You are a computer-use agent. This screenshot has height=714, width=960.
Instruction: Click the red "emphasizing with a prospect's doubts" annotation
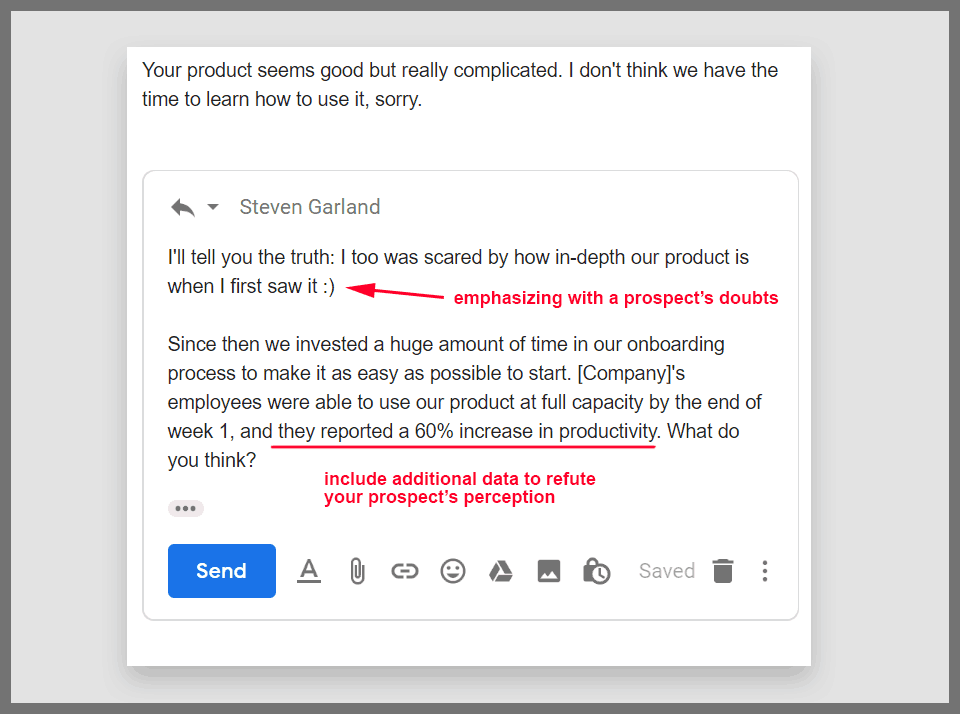click(616, 298)
